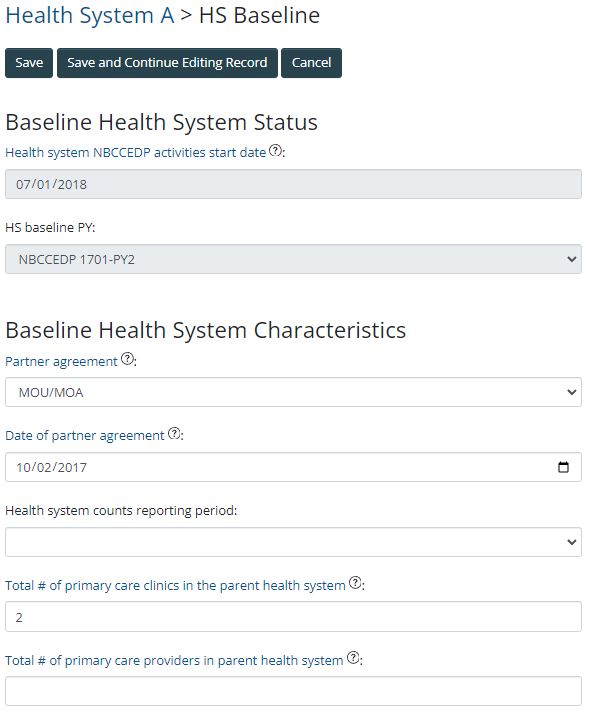590x722 pixels.
Task: Click help icon beside total primary care providers
Action: click(x=353, y=658)
